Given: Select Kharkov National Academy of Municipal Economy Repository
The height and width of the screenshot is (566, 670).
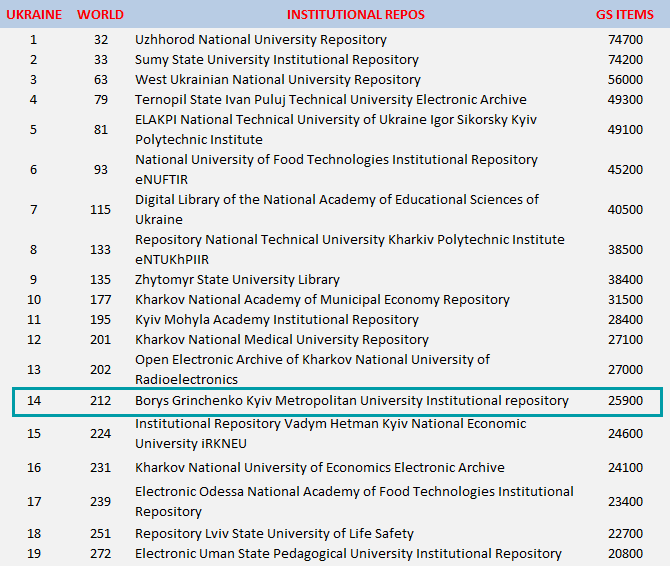Looking at the screenshot, I should point(322,300).
